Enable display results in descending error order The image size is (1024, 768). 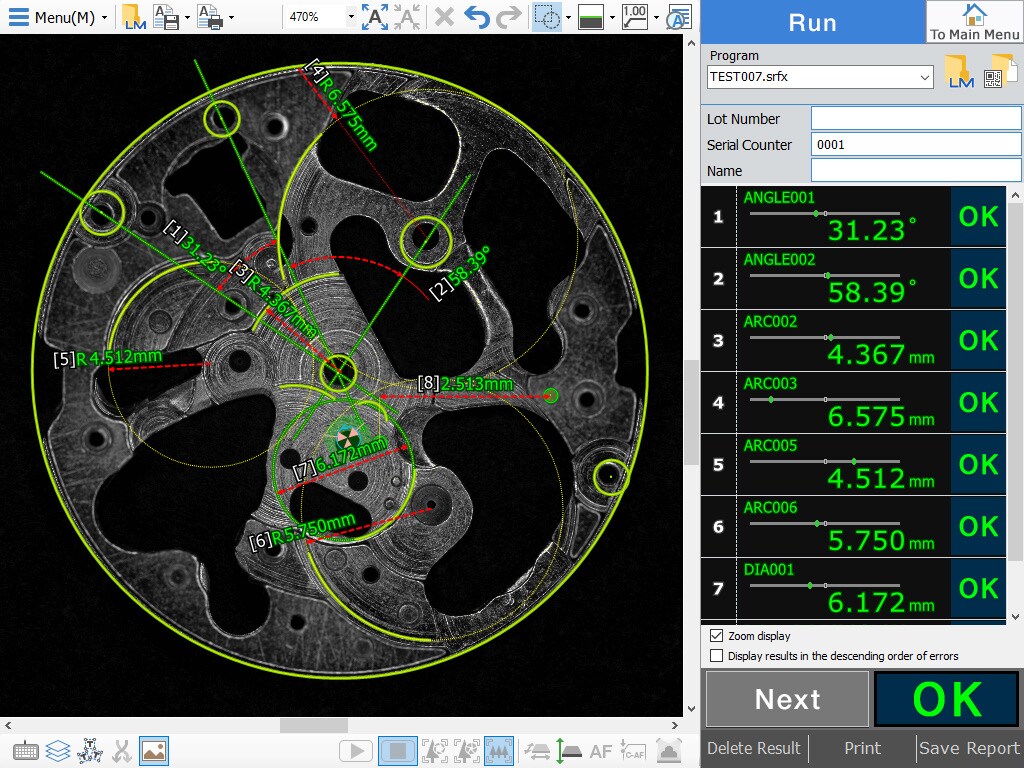pyautogui.click(x=716, y=656)
